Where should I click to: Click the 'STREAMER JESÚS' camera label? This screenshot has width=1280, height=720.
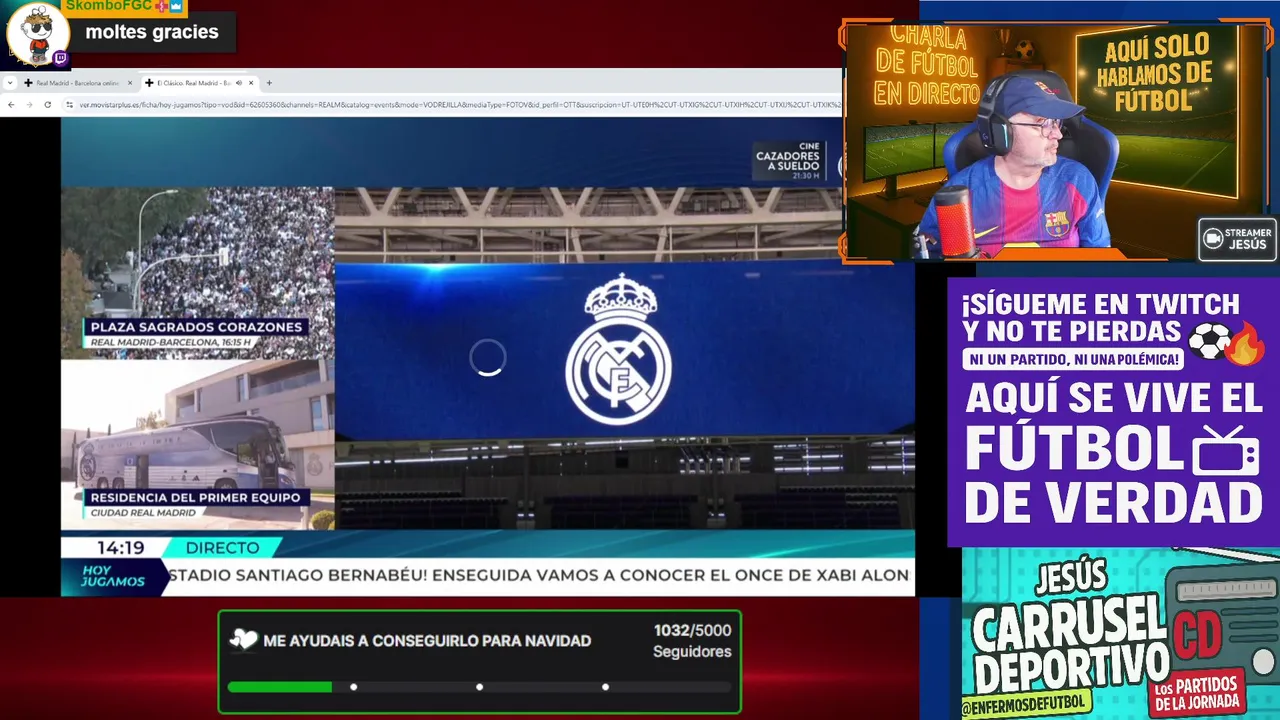[x=1237, y=239]
